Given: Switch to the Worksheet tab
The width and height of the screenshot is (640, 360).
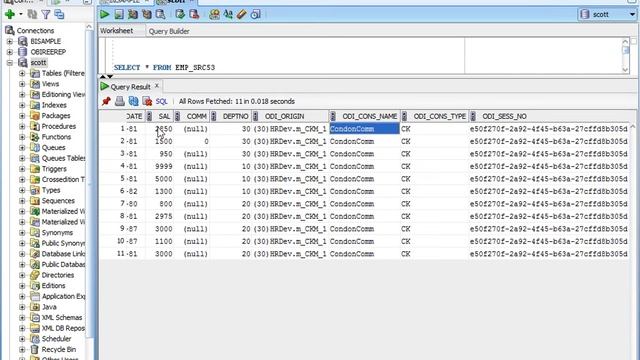Looking at the screenshot, I should click(117, 31).
